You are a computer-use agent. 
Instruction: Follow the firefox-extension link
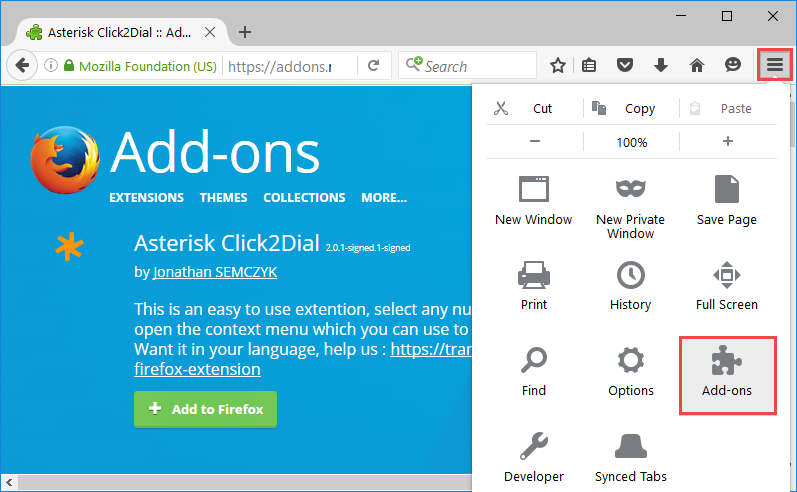point(197,369)
